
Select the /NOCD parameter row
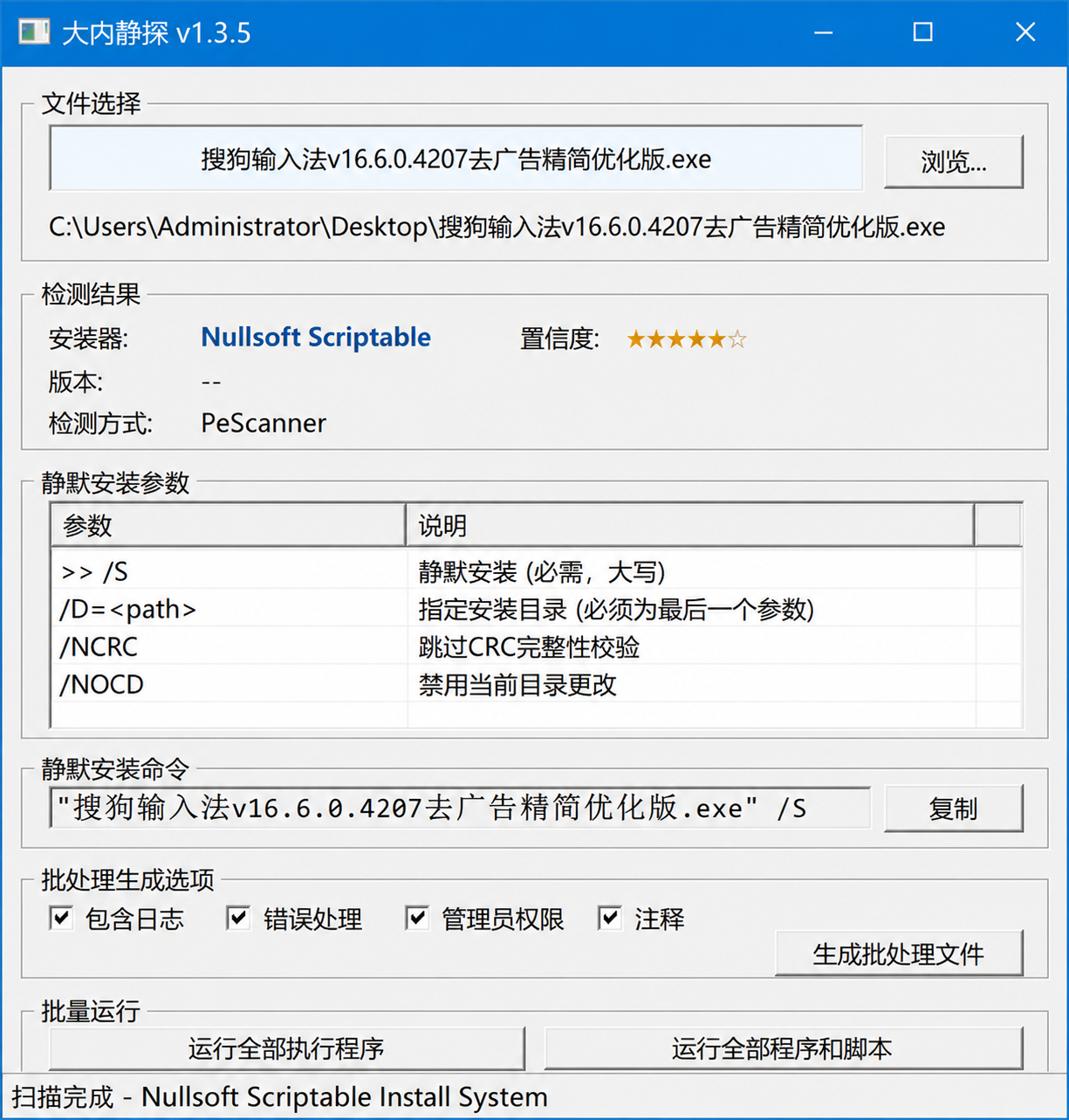[x=536, y=684]
